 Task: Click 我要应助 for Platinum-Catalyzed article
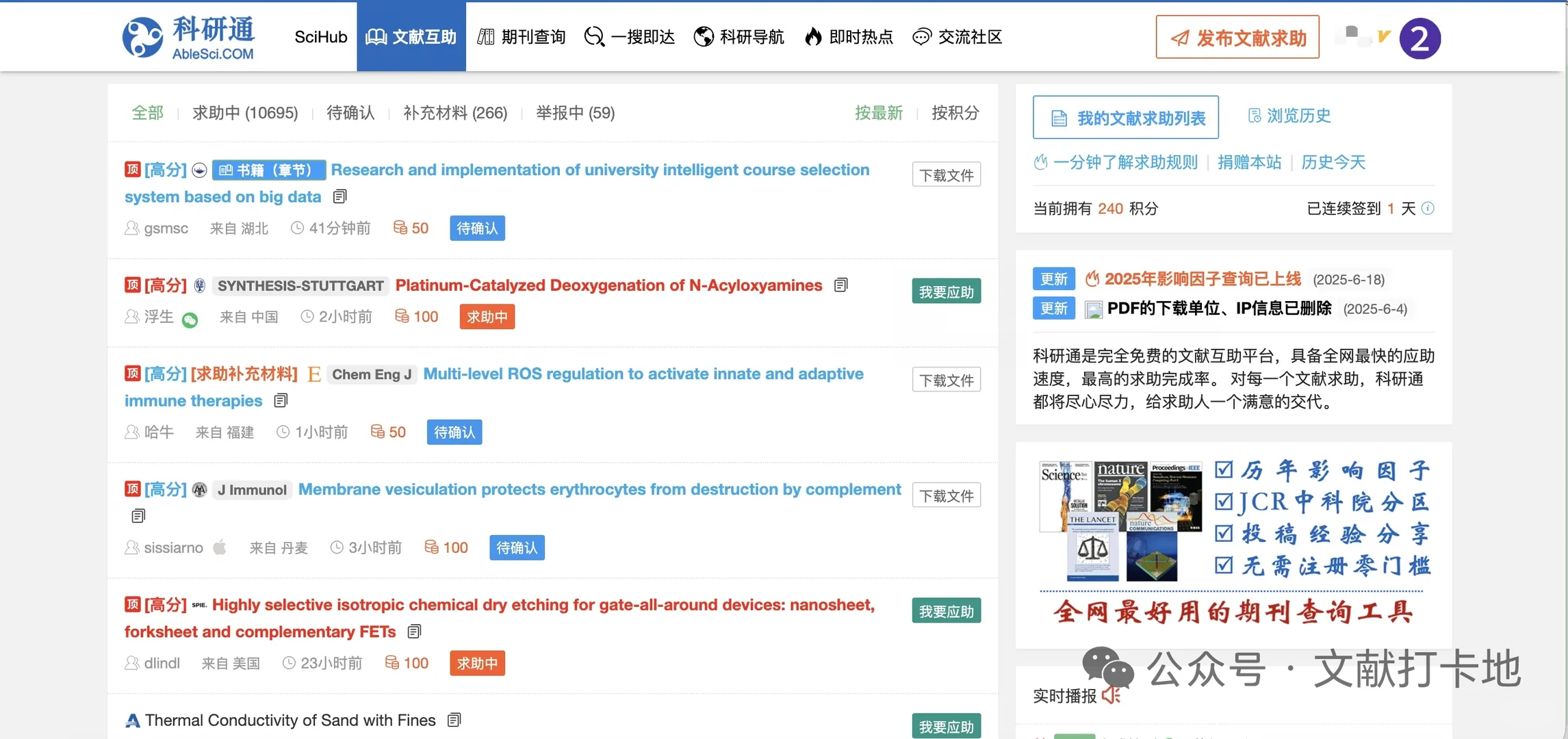pyautogui.click(x=946, y=292)
